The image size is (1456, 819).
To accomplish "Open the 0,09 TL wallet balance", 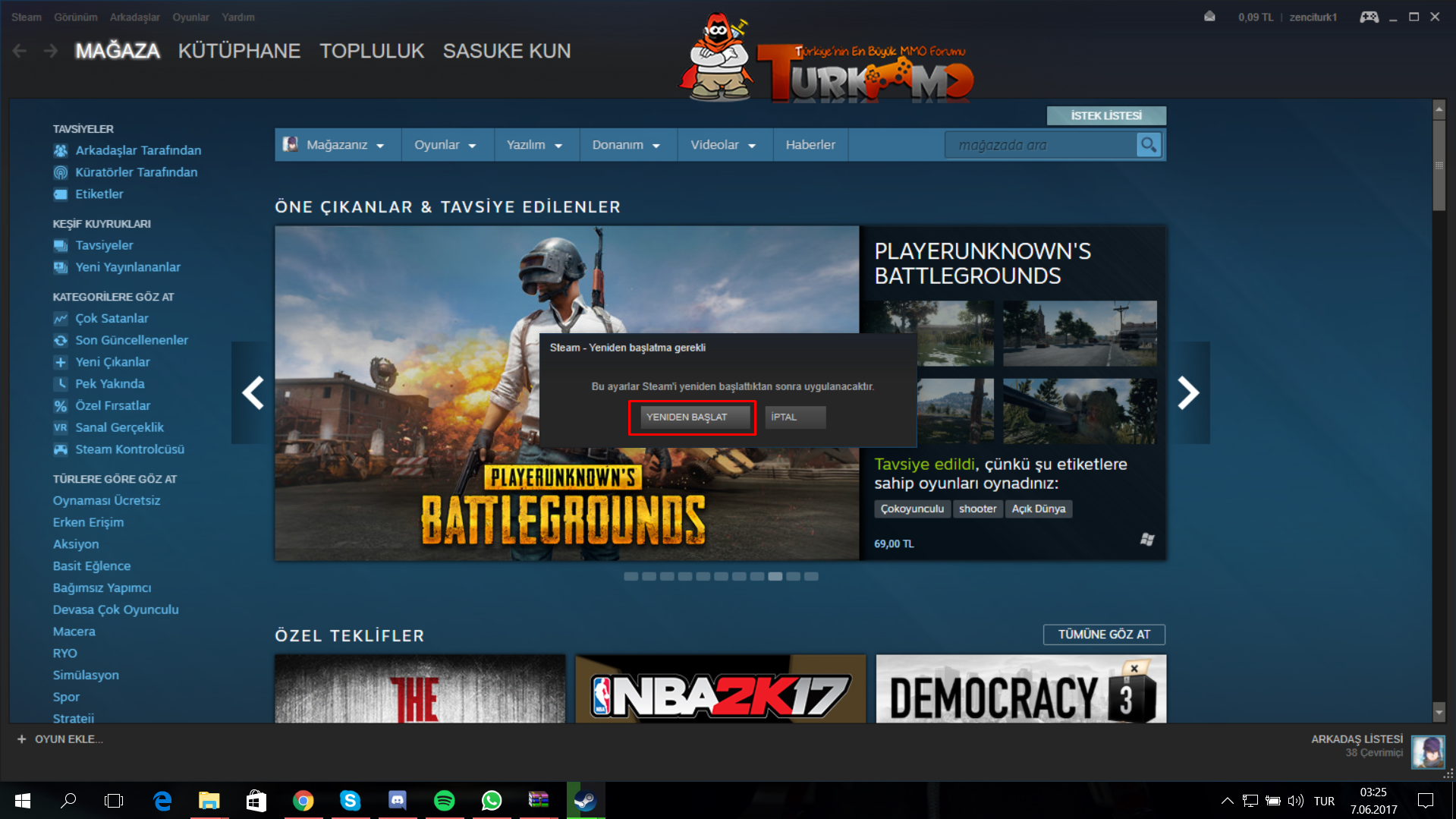I will point(1256,17).
